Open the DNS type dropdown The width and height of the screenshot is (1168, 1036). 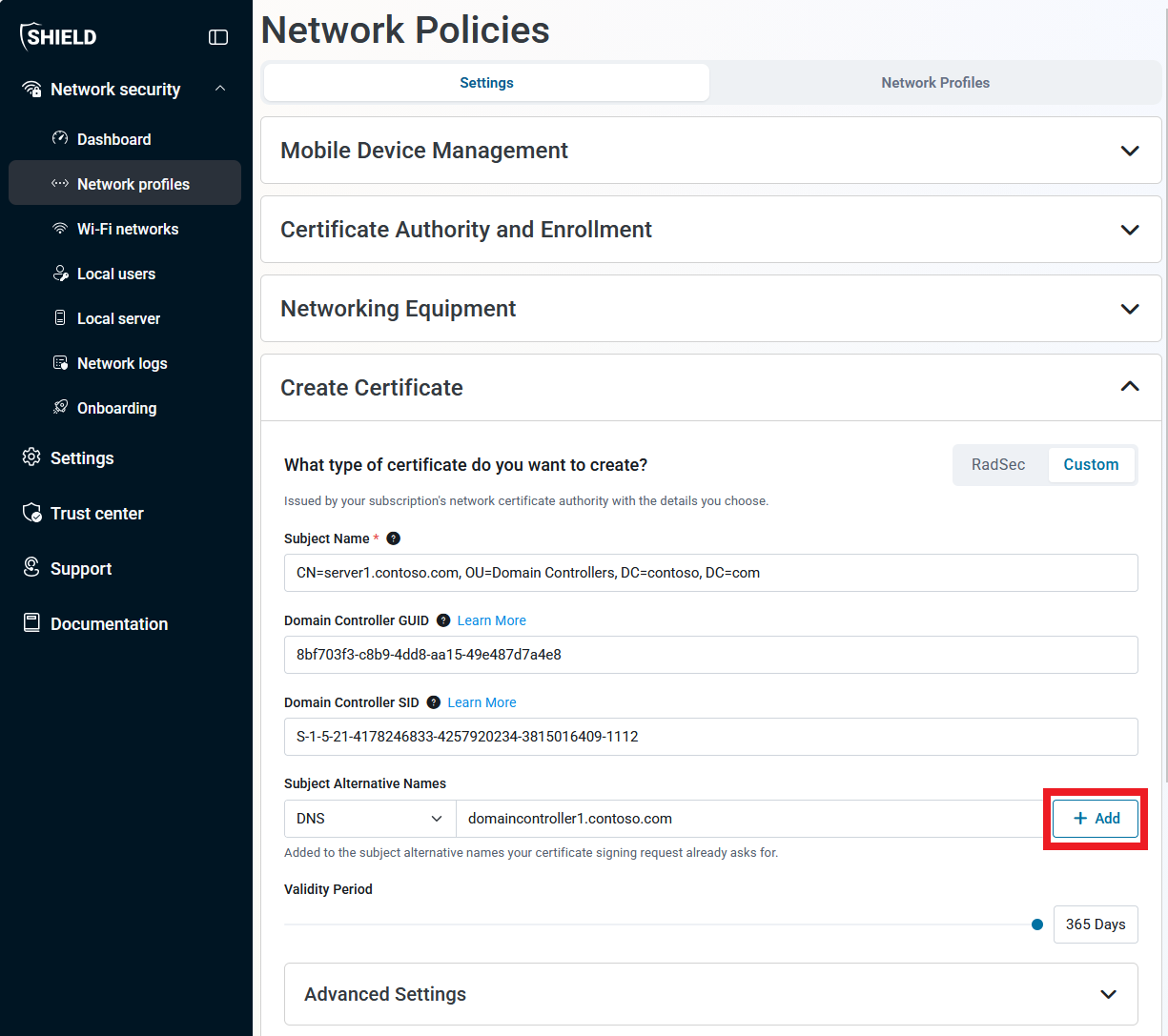tap(370, 819)
